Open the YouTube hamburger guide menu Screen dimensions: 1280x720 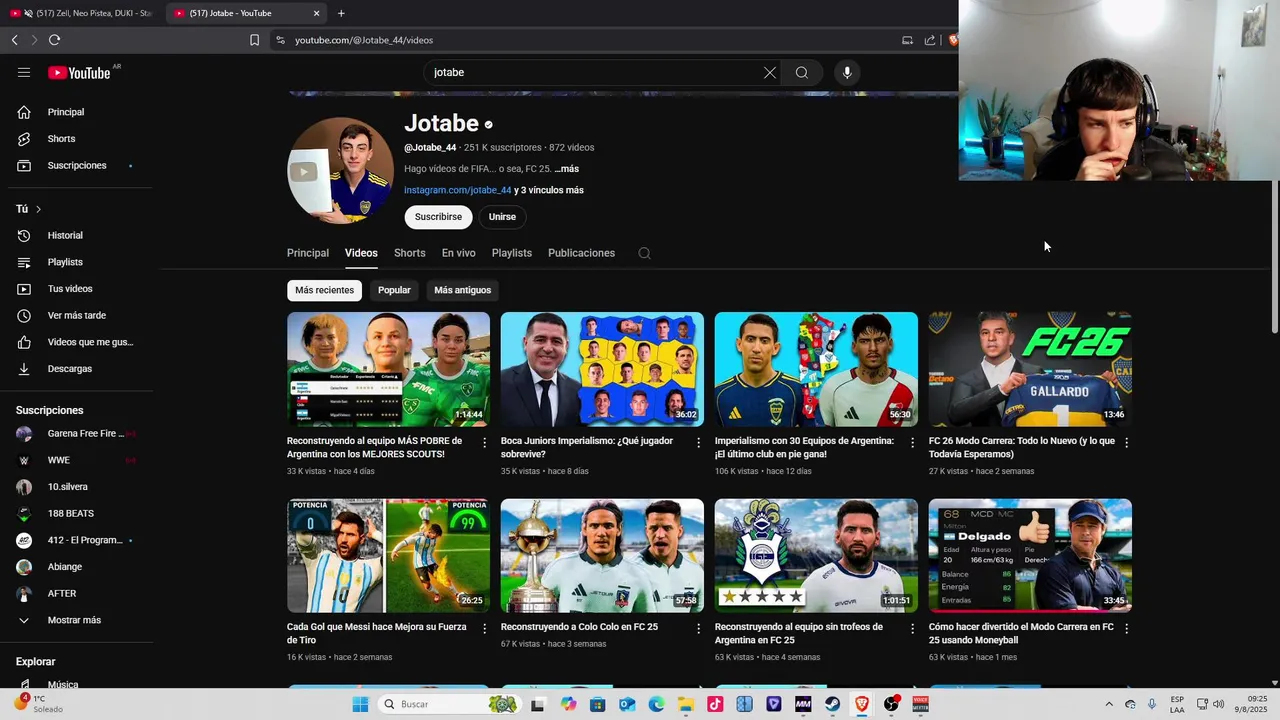tap(24, 72)
